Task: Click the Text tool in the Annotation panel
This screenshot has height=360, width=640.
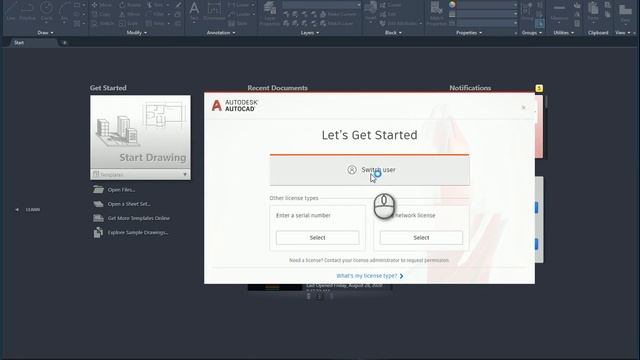Action: [x=194, y=11]
